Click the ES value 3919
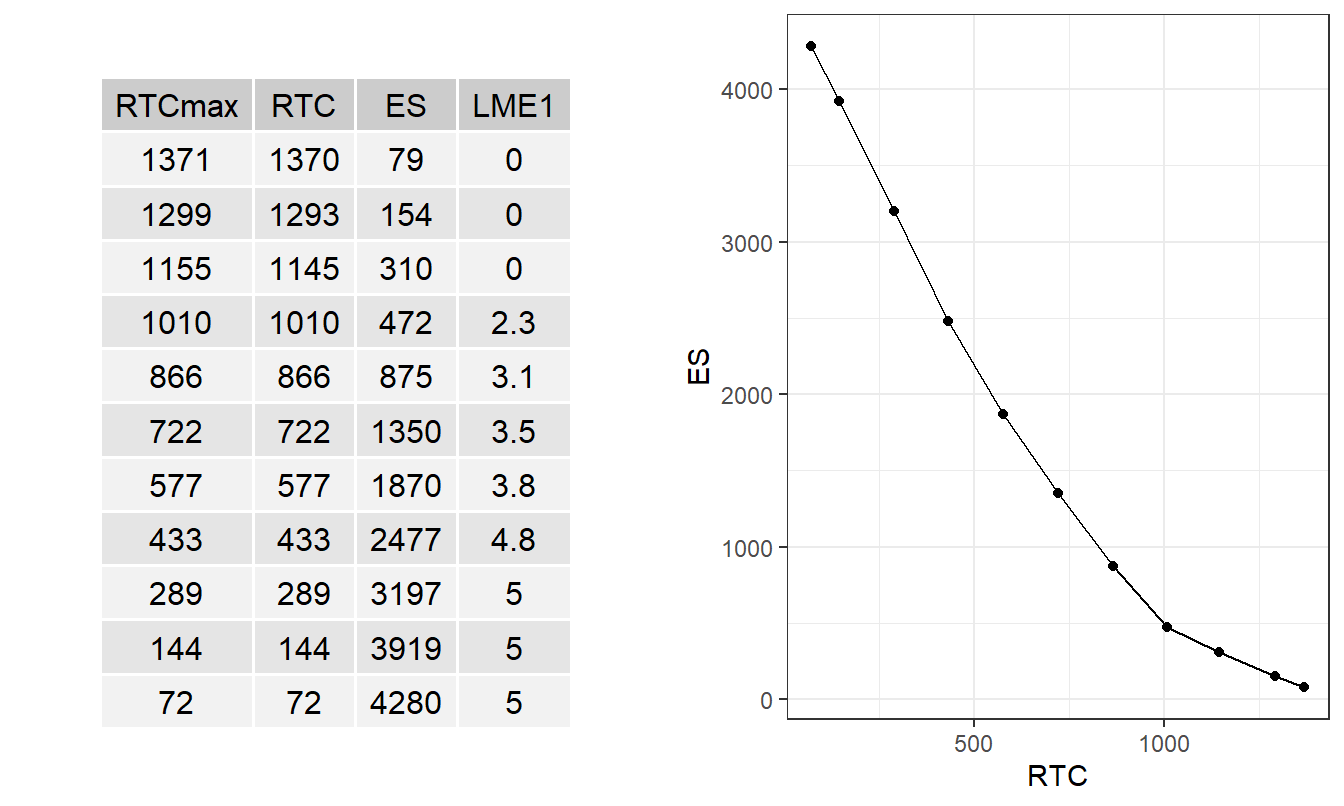1344x806 pixels. [x=406, y=648]
